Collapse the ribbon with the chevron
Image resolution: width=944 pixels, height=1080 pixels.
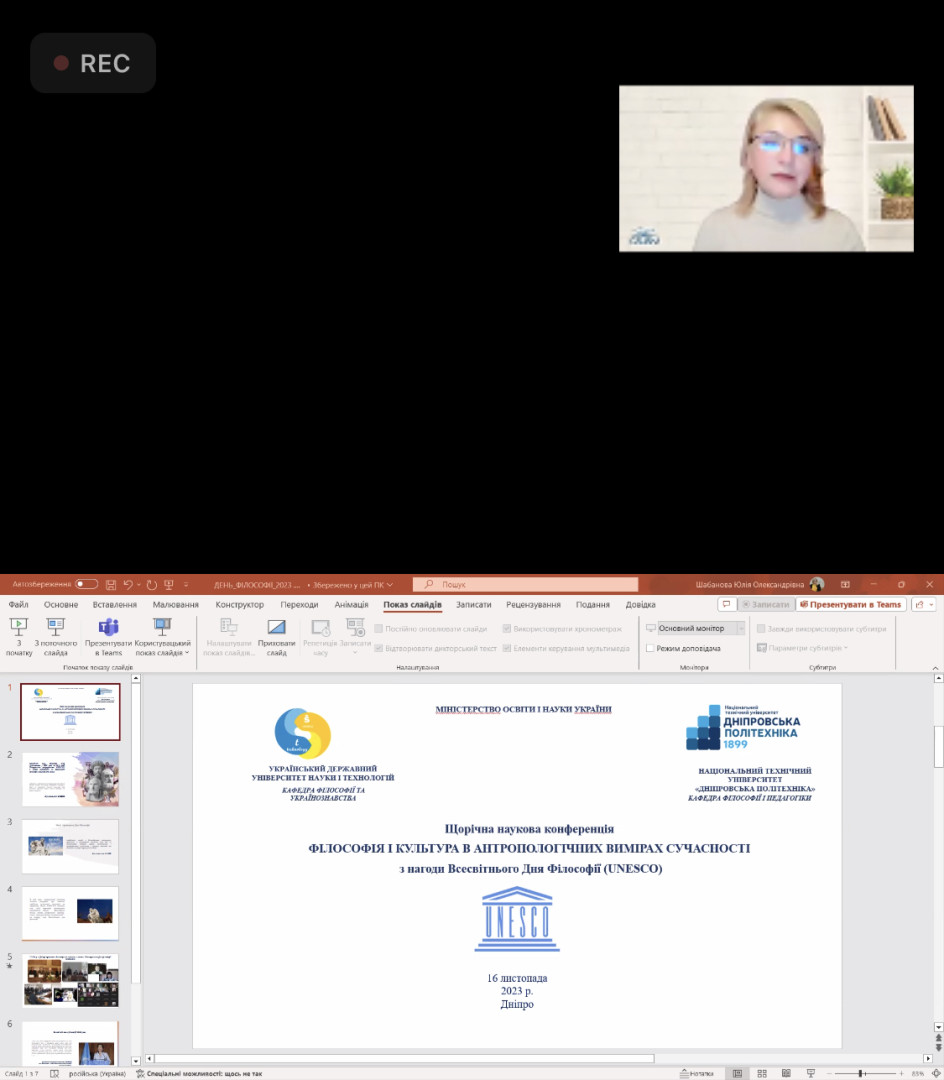point(935,667)
